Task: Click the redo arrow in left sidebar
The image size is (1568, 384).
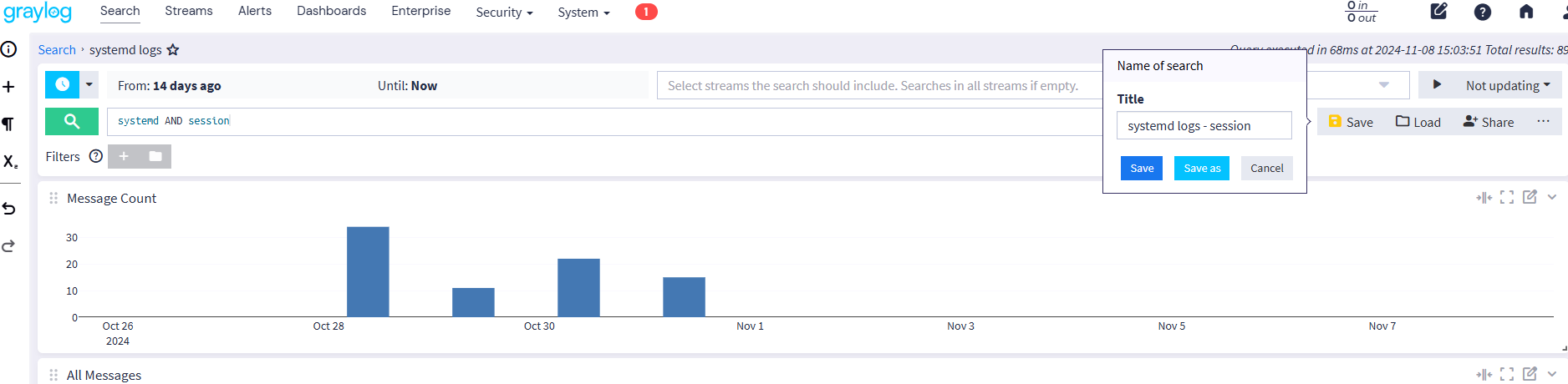Action: click(9, 246)
